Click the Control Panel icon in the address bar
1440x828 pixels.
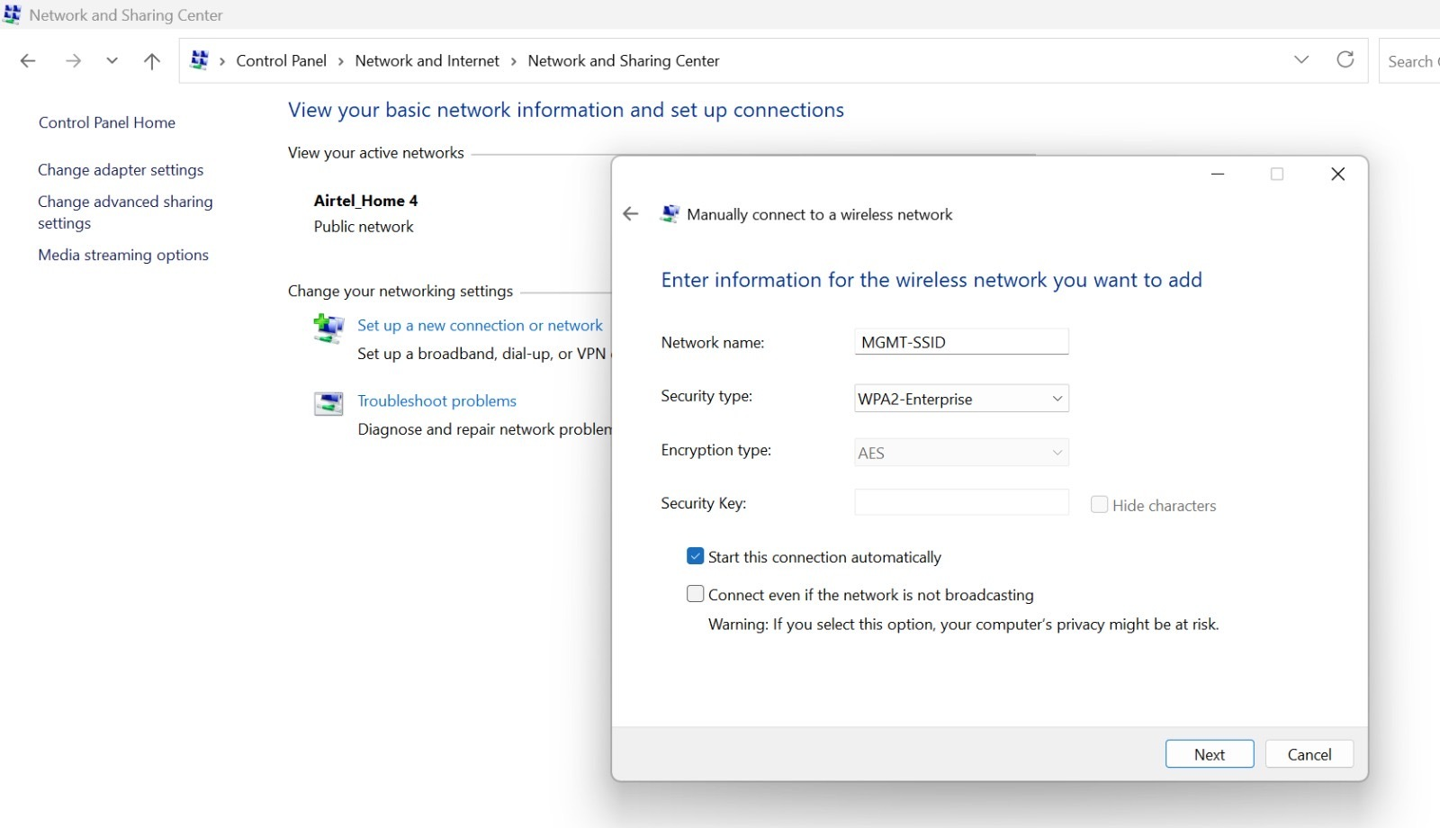200,61
